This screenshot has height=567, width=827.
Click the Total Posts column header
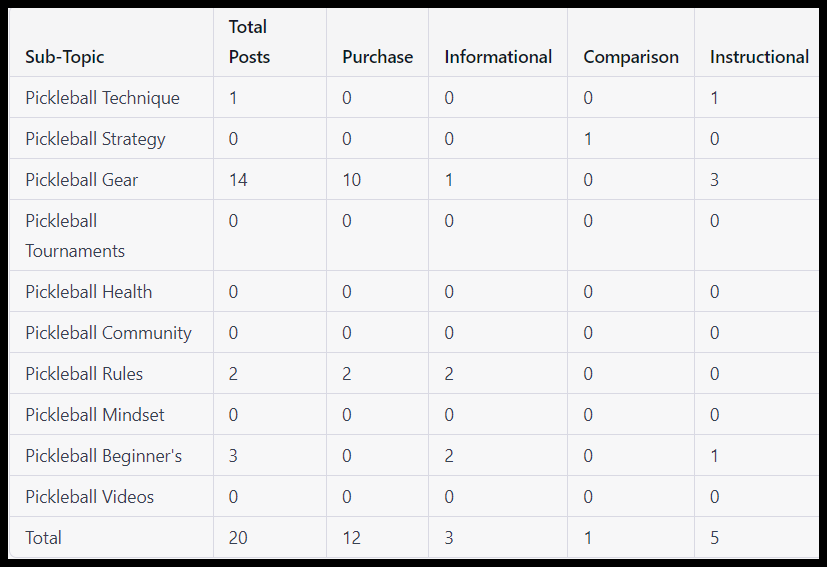(x=249, y=42)
